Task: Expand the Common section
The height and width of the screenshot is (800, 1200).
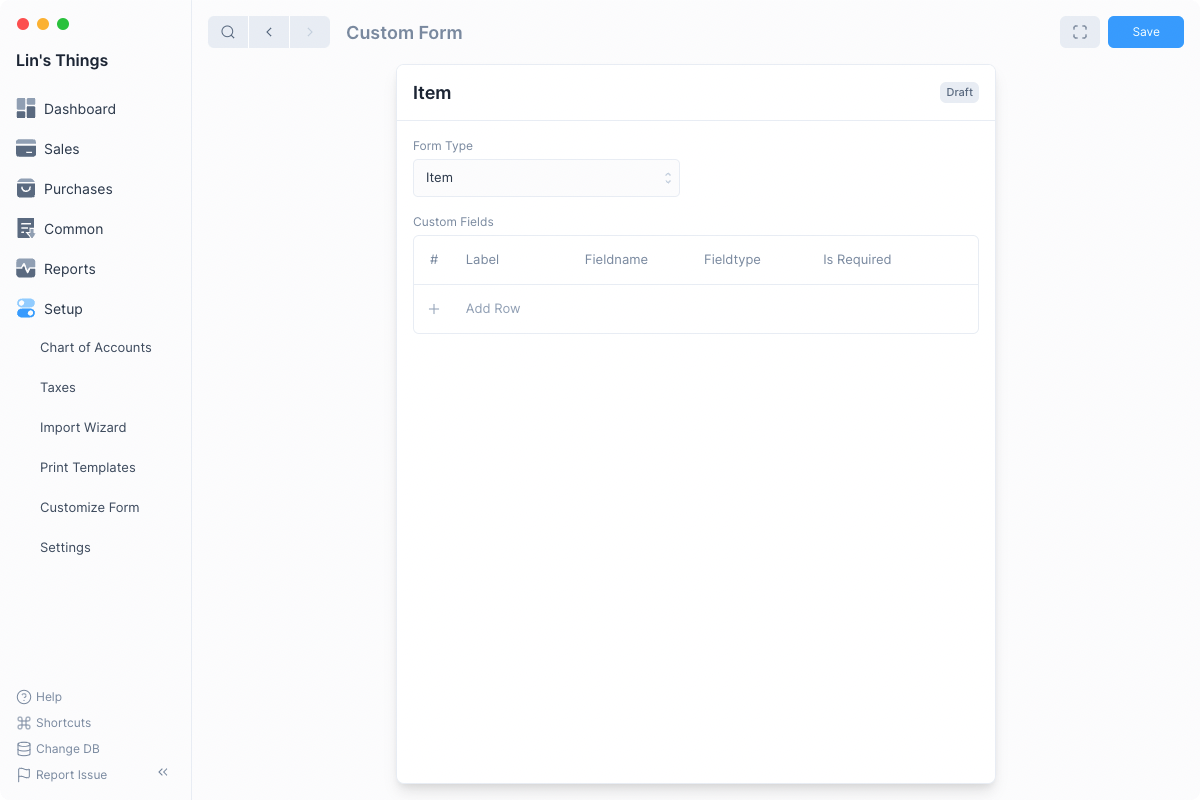Action: 73,229
